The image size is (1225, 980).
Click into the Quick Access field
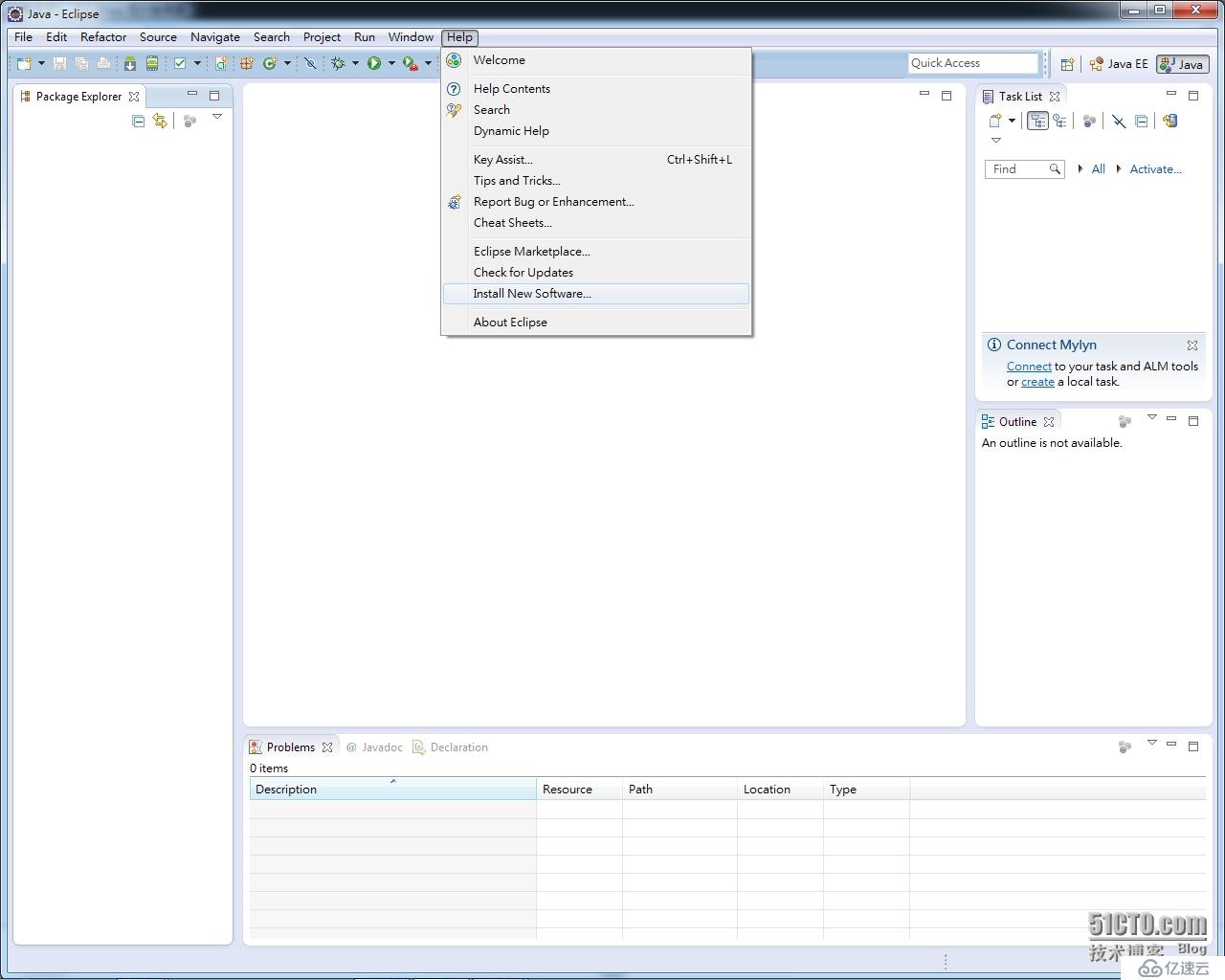(972, 63)
